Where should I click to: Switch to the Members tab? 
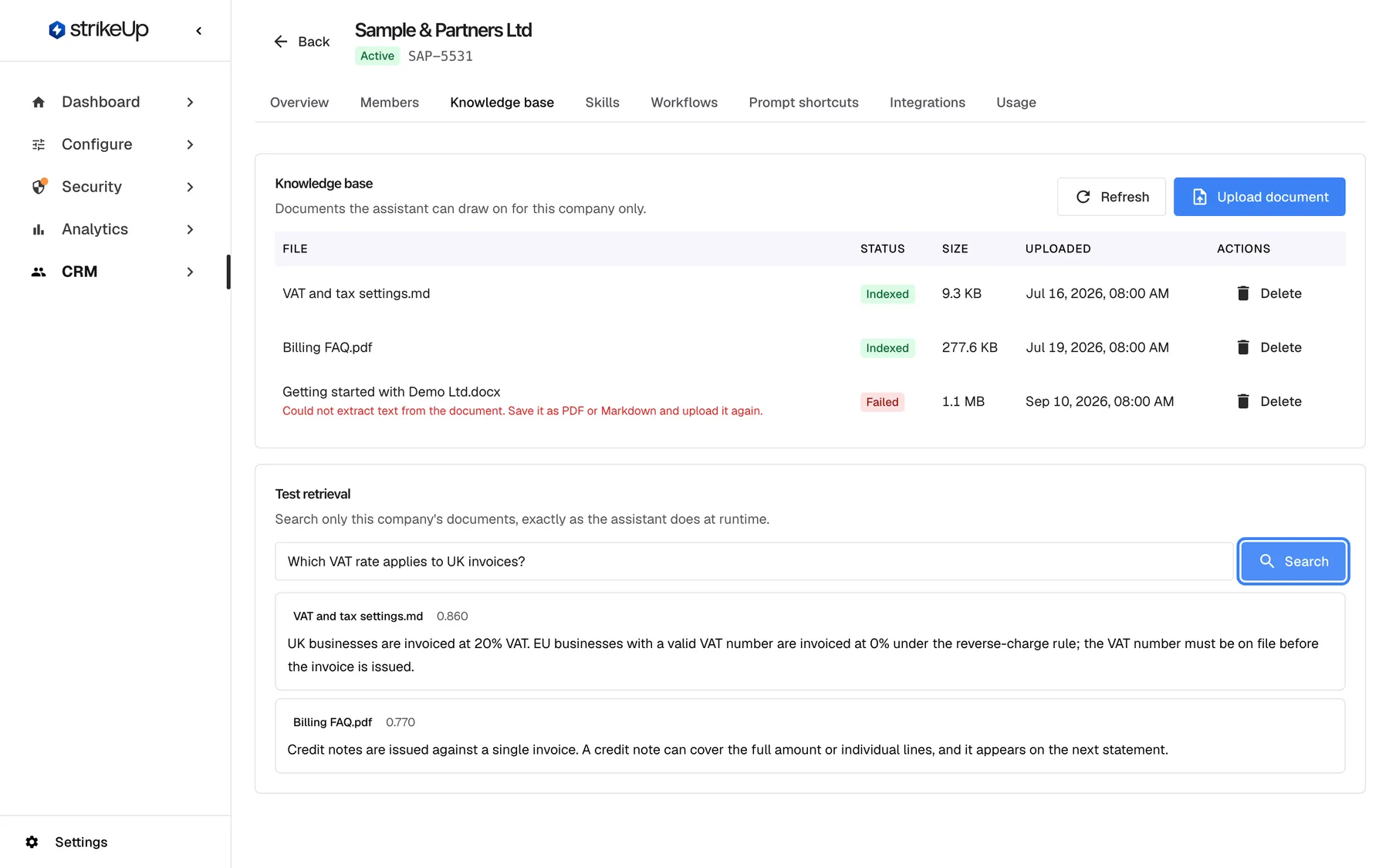point(390,103)
